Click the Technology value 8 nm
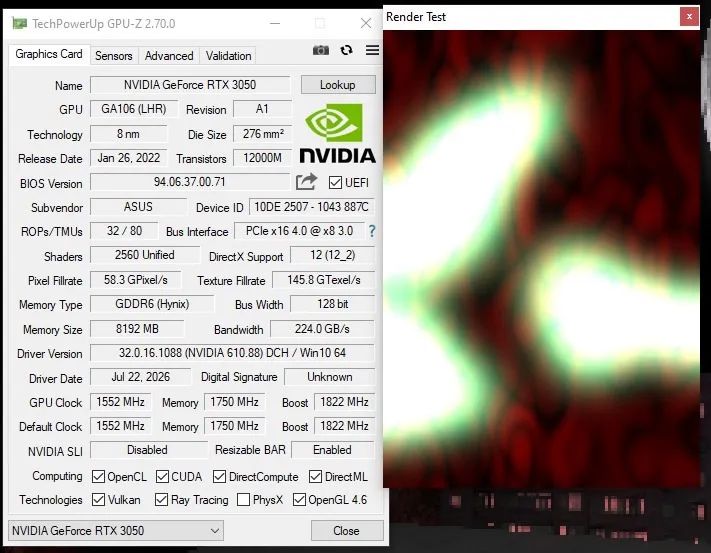 pos(128,134)
